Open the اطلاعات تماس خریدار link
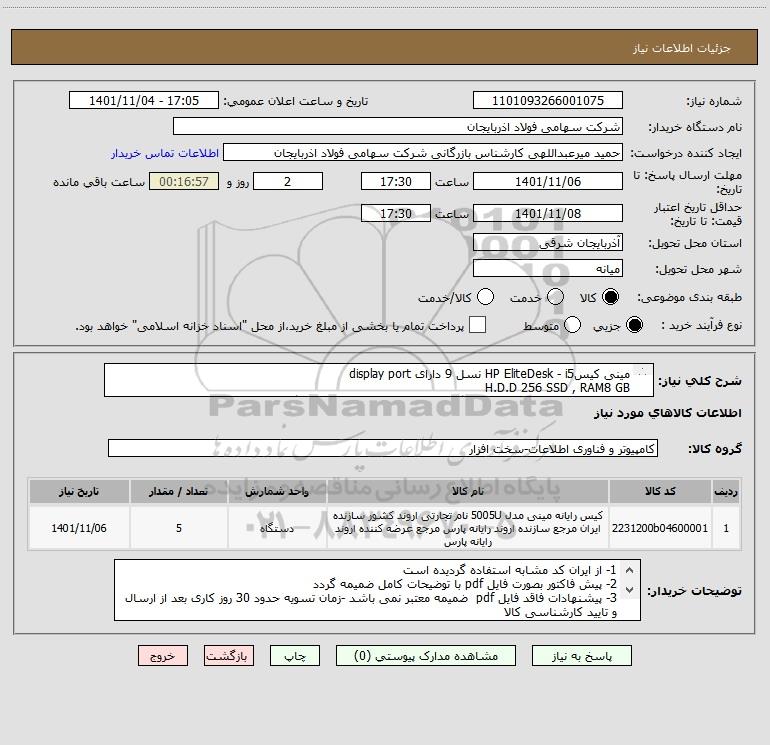This screenshot has width=770, height=745. pos(165,153)
